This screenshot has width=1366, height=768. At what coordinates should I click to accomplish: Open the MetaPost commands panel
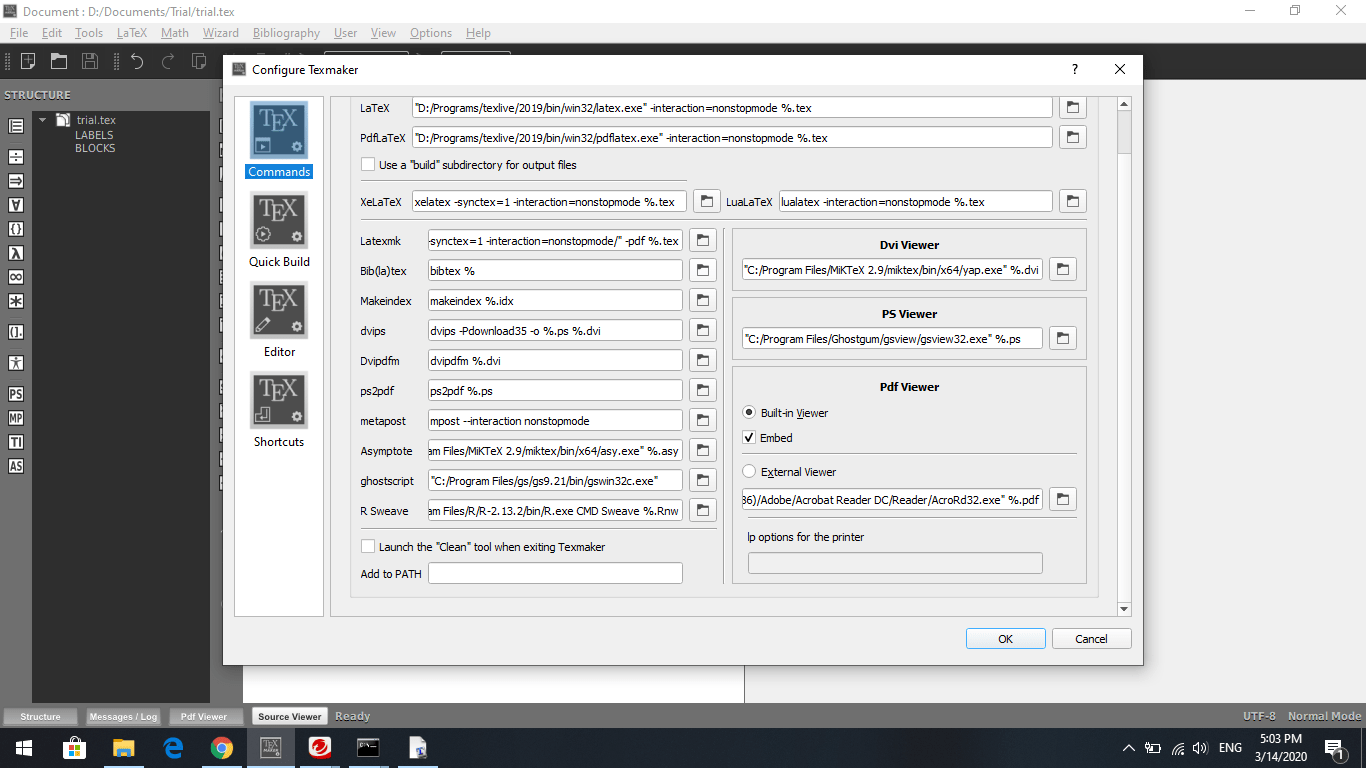(15, 417)
